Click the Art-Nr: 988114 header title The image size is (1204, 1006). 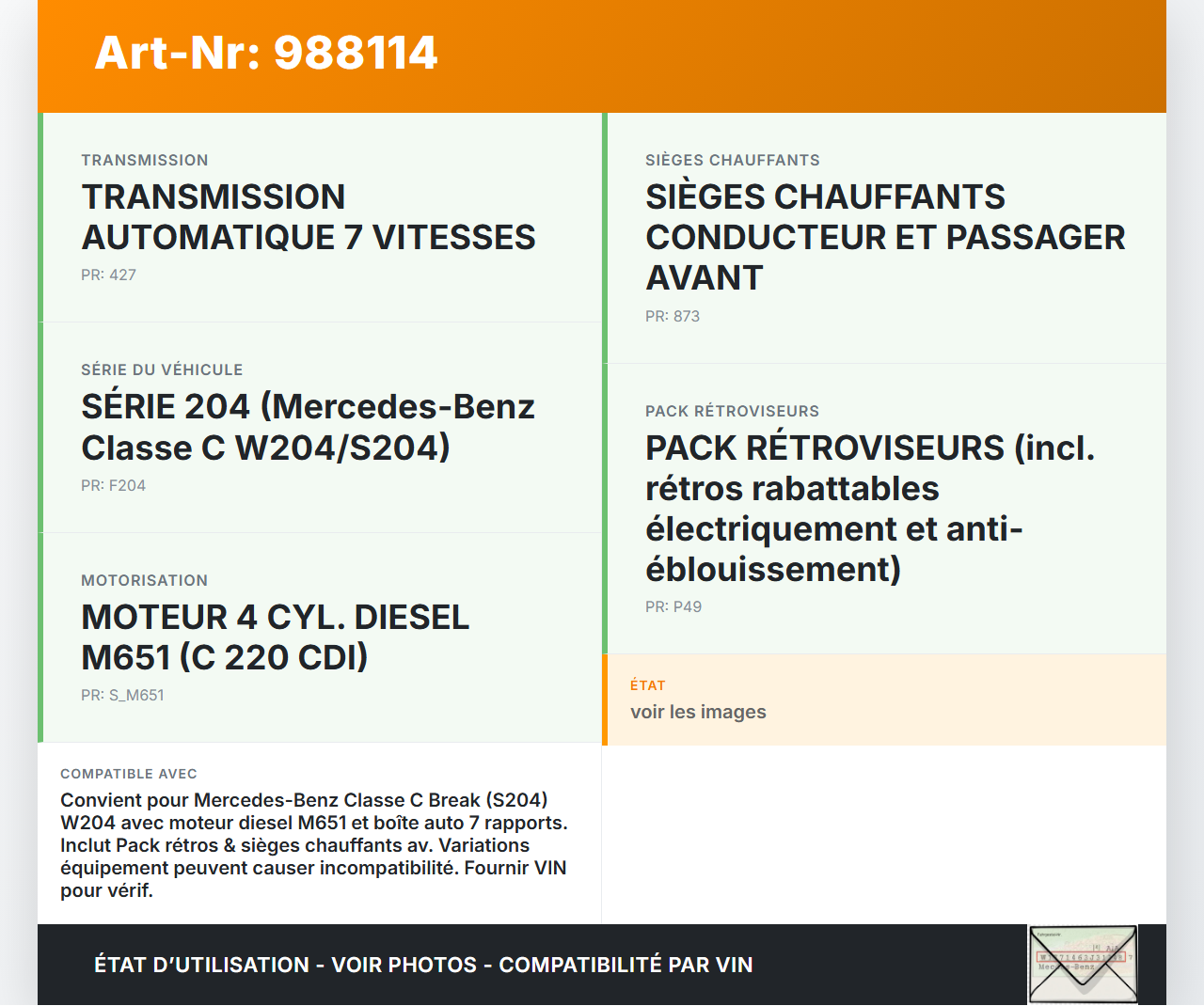266,53
